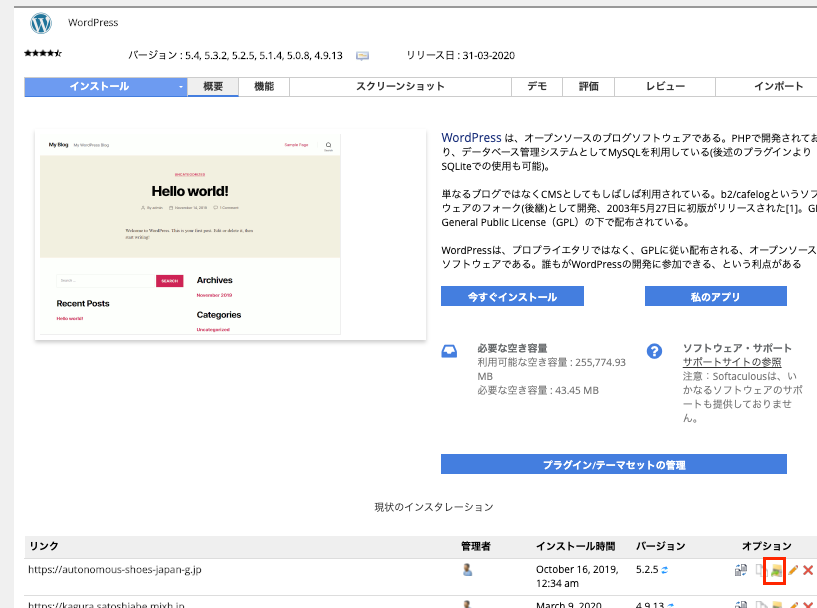Click the 必要な空き容量 : 43.45 MB text
The height and width of the screenshot is (608, 817).
tap(538, 390)
